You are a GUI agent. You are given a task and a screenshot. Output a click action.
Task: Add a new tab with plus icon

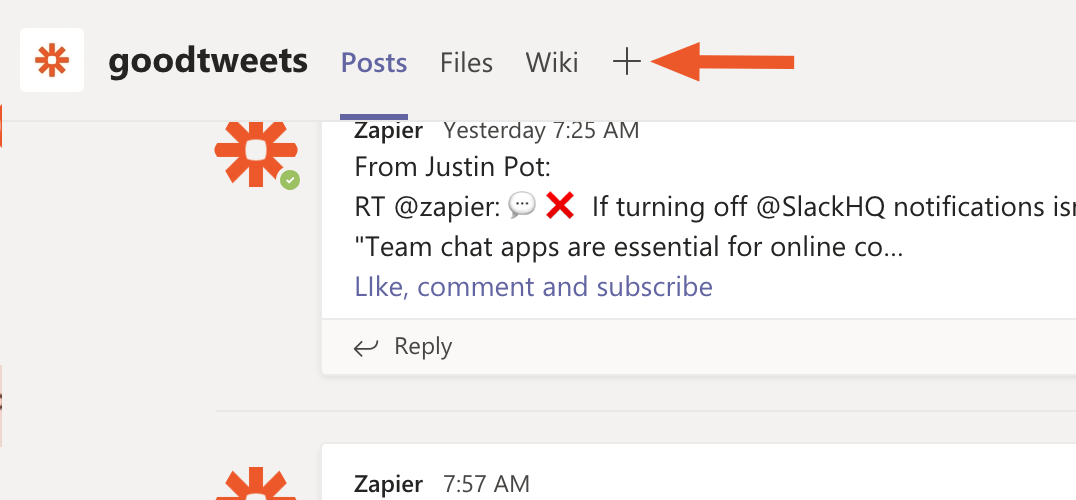[626, 62]
